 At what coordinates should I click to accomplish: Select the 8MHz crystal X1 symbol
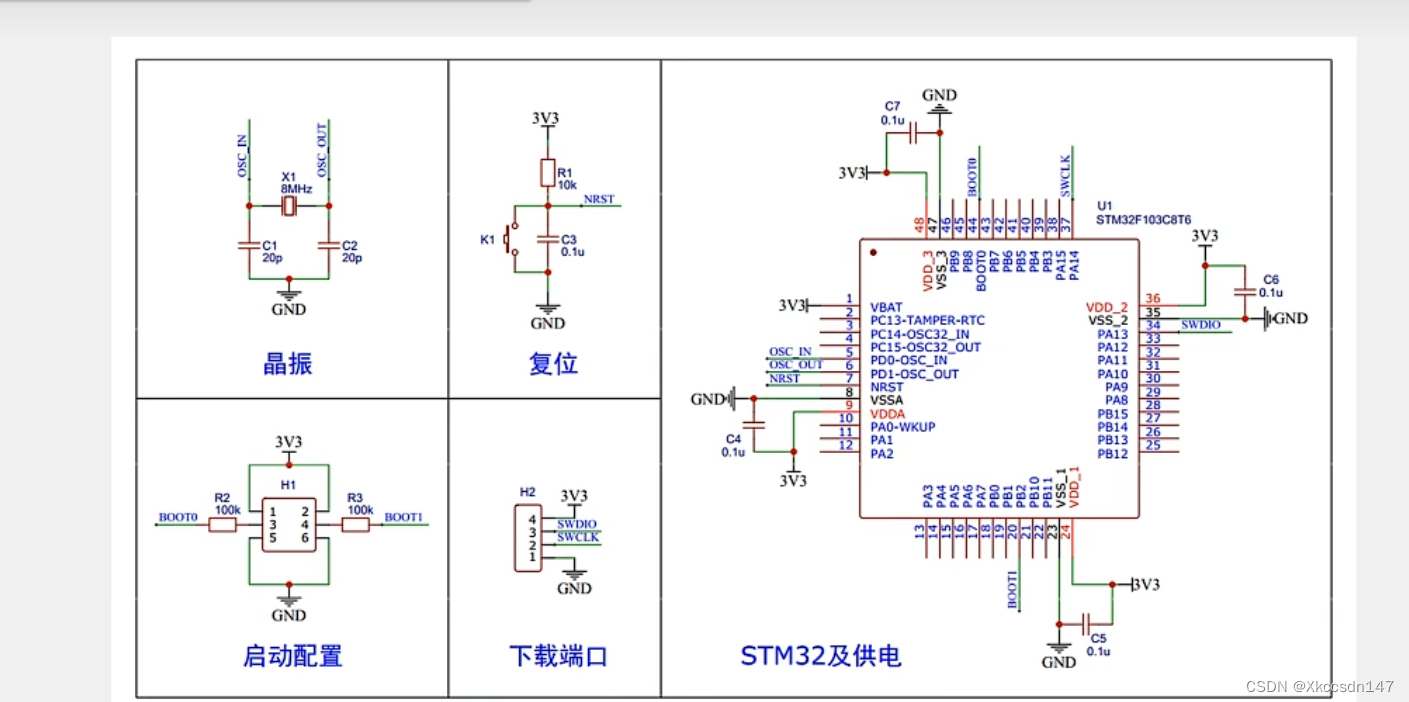[288, 204]
